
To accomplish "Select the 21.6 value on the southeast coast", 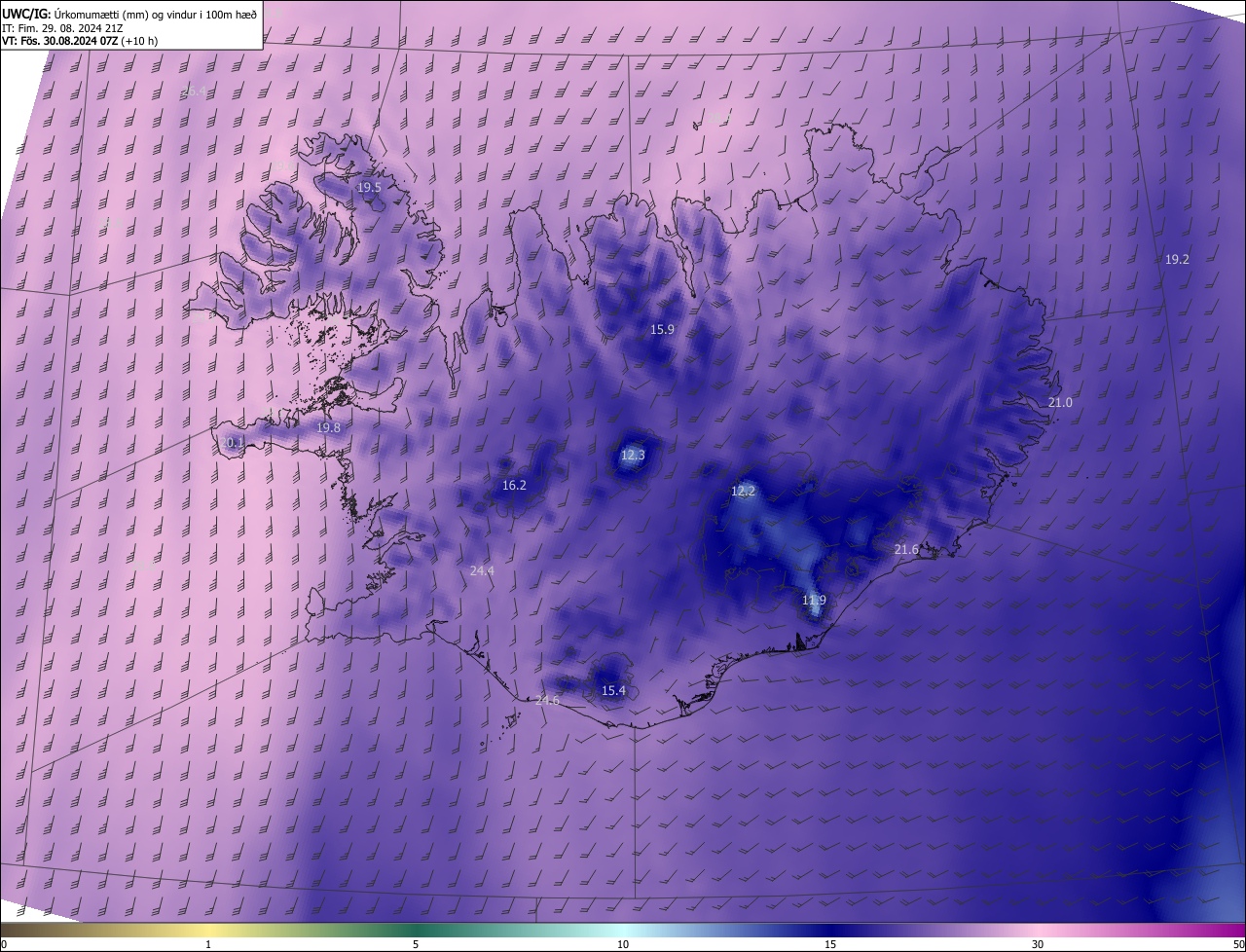I will [x=906, y=550].
